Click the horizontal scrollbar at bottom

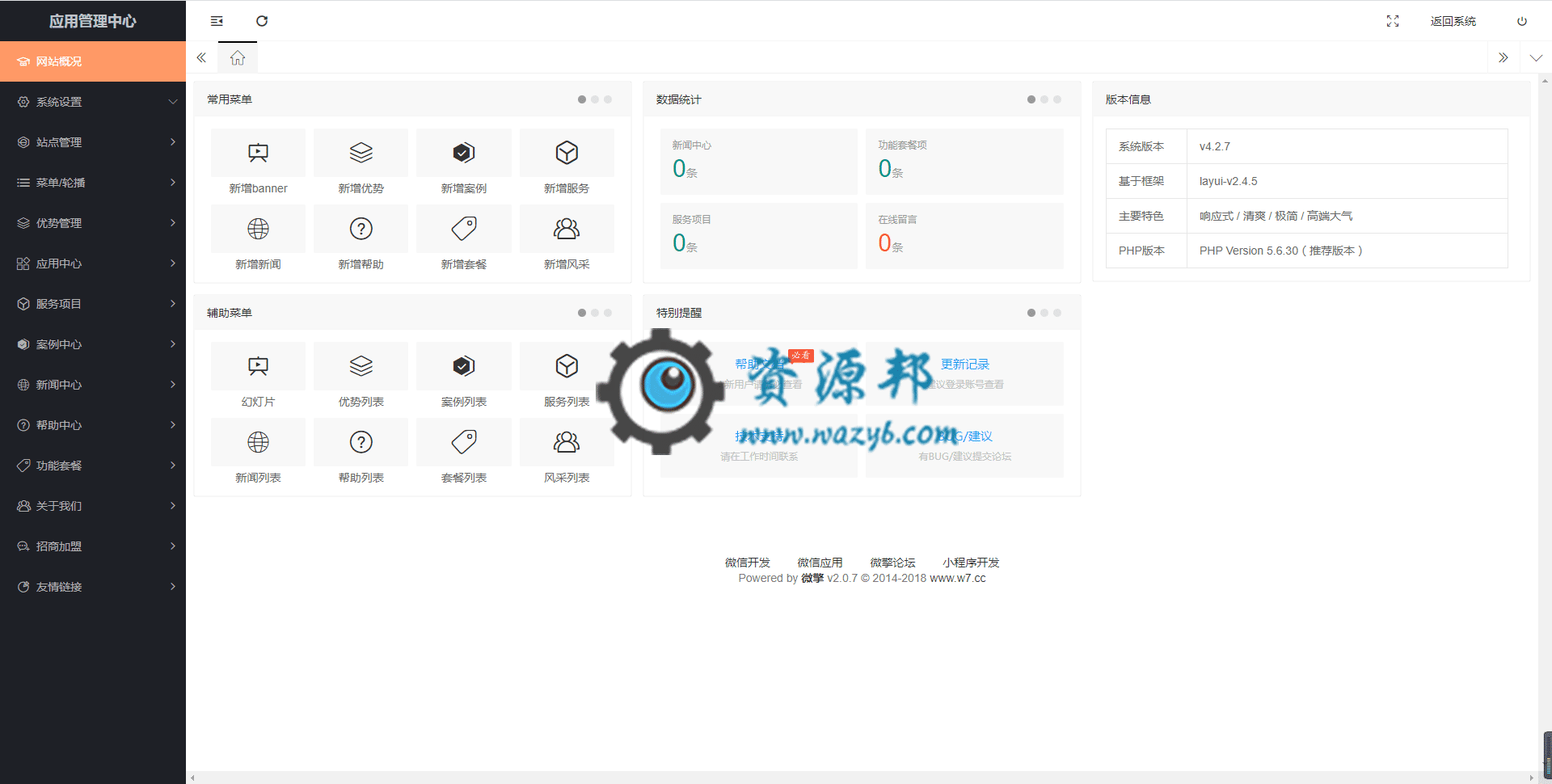click(x=862, y=778)
